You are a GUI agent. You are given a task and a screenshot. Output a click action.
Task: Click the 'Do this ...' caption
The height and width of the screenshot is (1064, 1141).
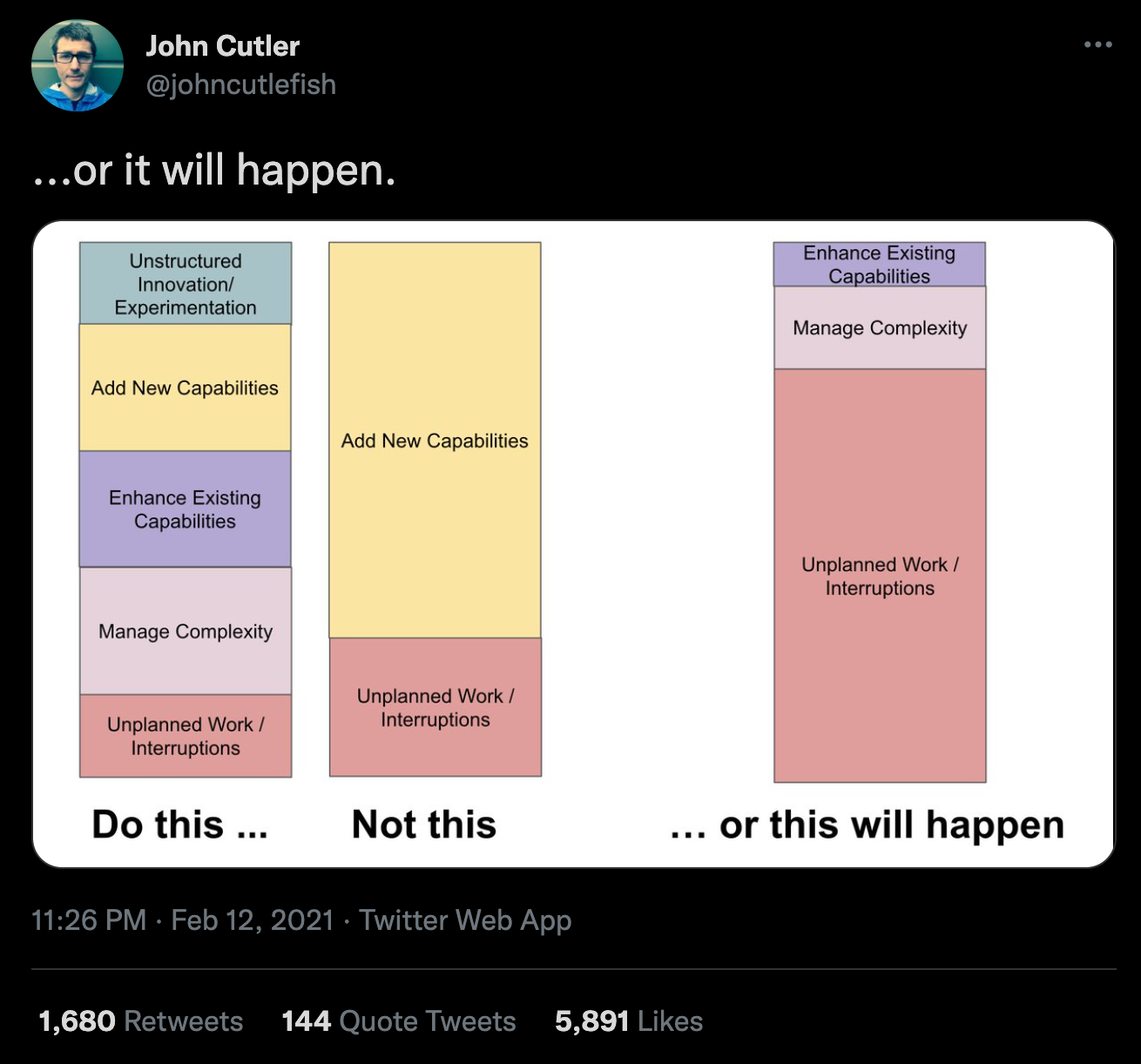pos(180,824)
